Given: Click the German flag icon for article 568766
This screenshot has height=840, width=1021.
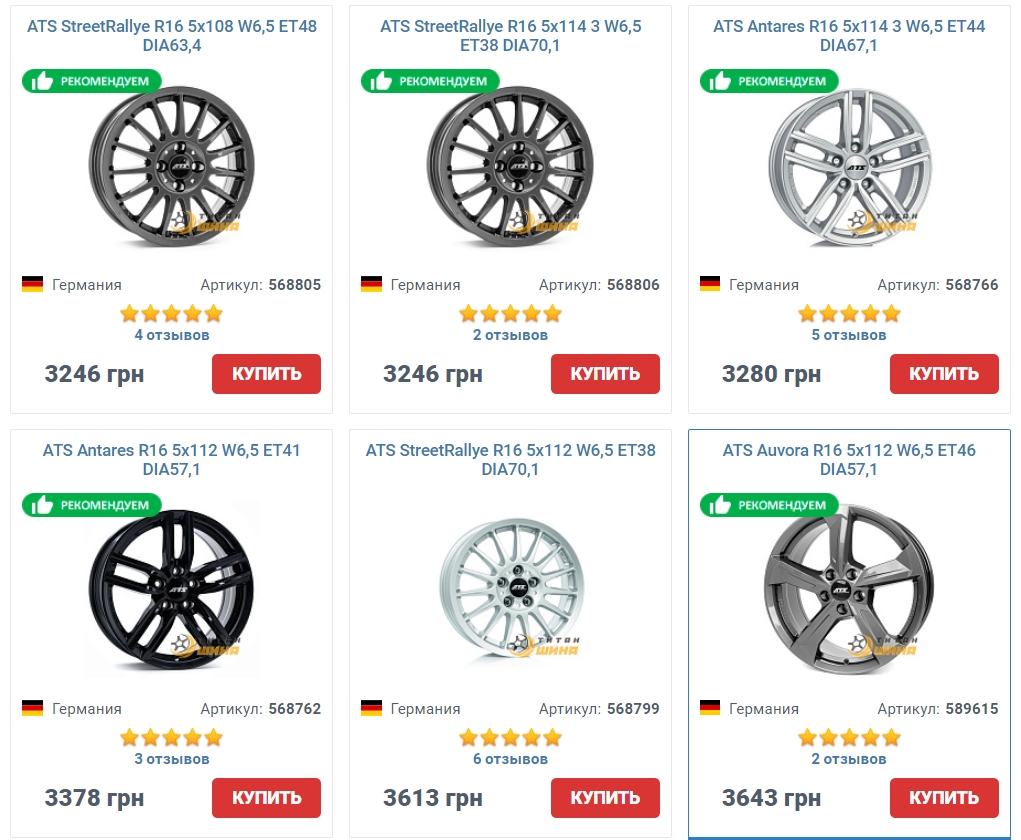Looking at the screenshot, I should pos(710,284).
